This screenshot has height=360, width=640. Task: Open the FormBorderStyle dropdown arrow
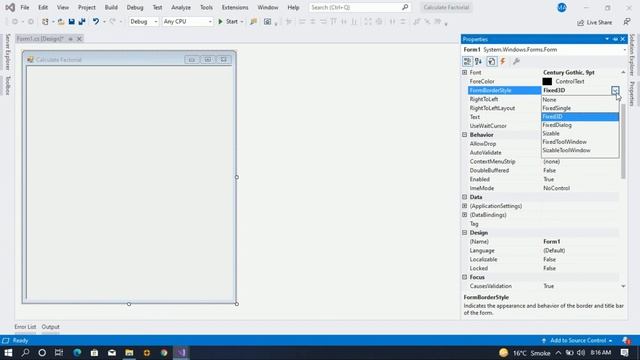(x=615, y=90)
